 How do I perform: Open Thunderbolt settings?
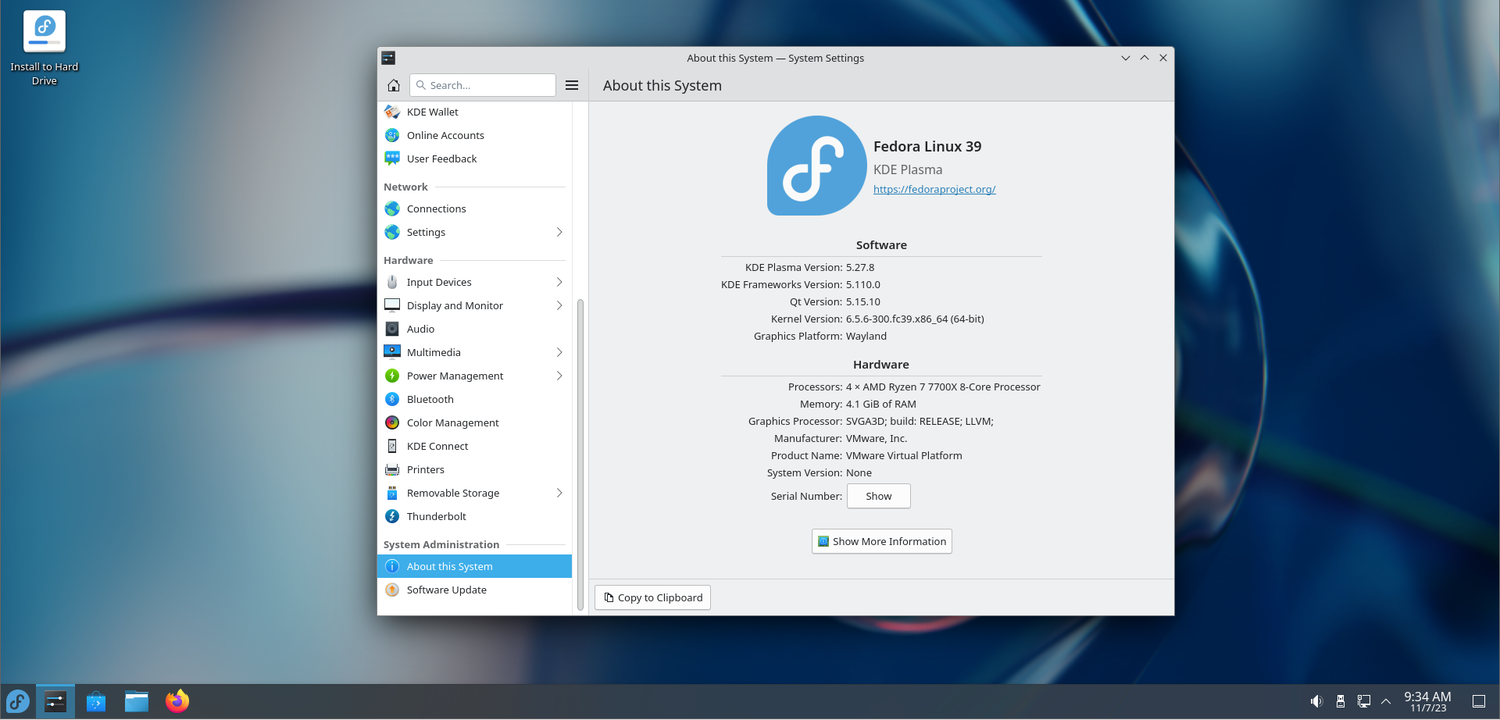point(474,517)
